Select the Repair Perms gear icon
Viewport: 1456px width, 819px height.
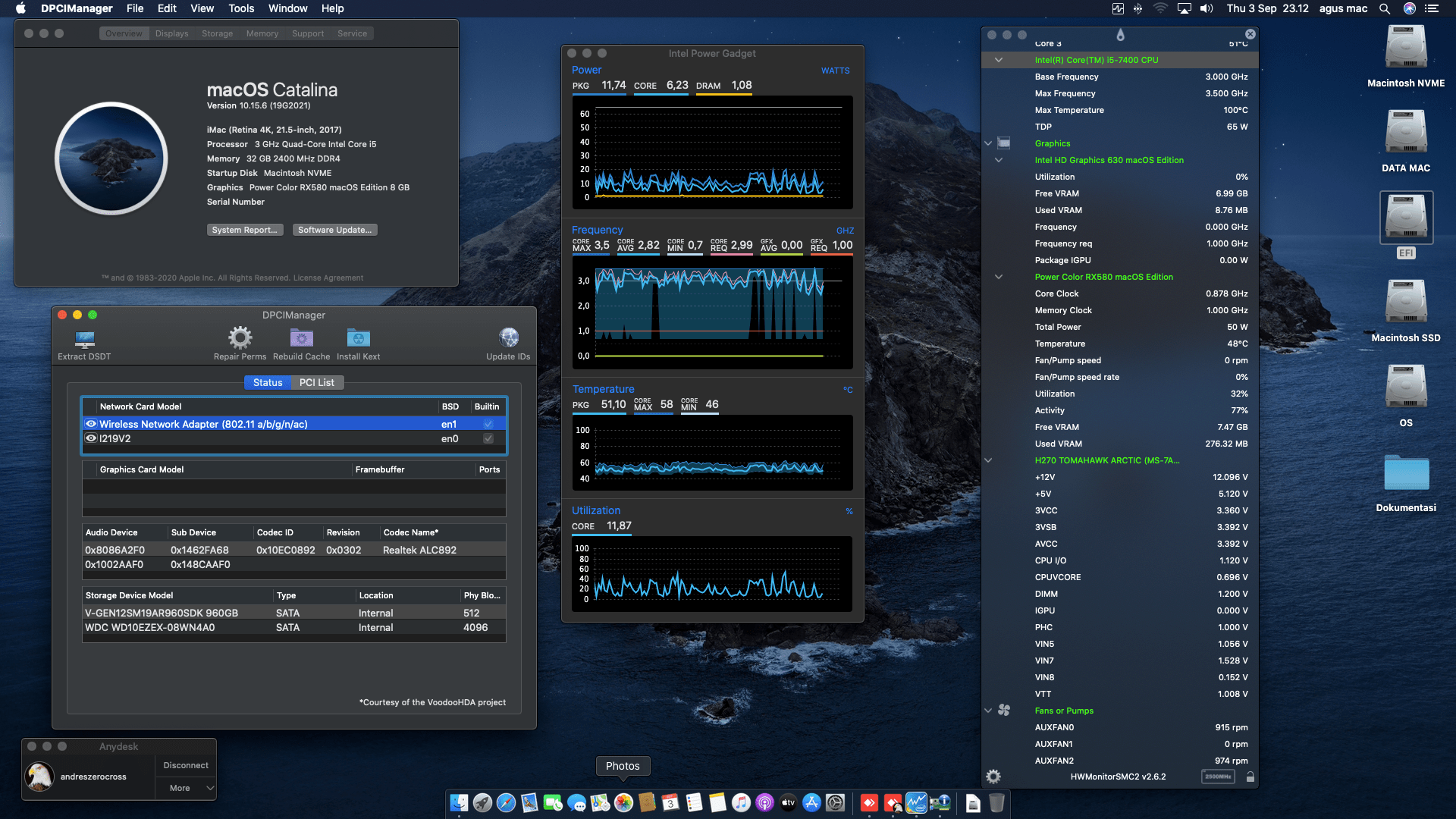(240, 337)
